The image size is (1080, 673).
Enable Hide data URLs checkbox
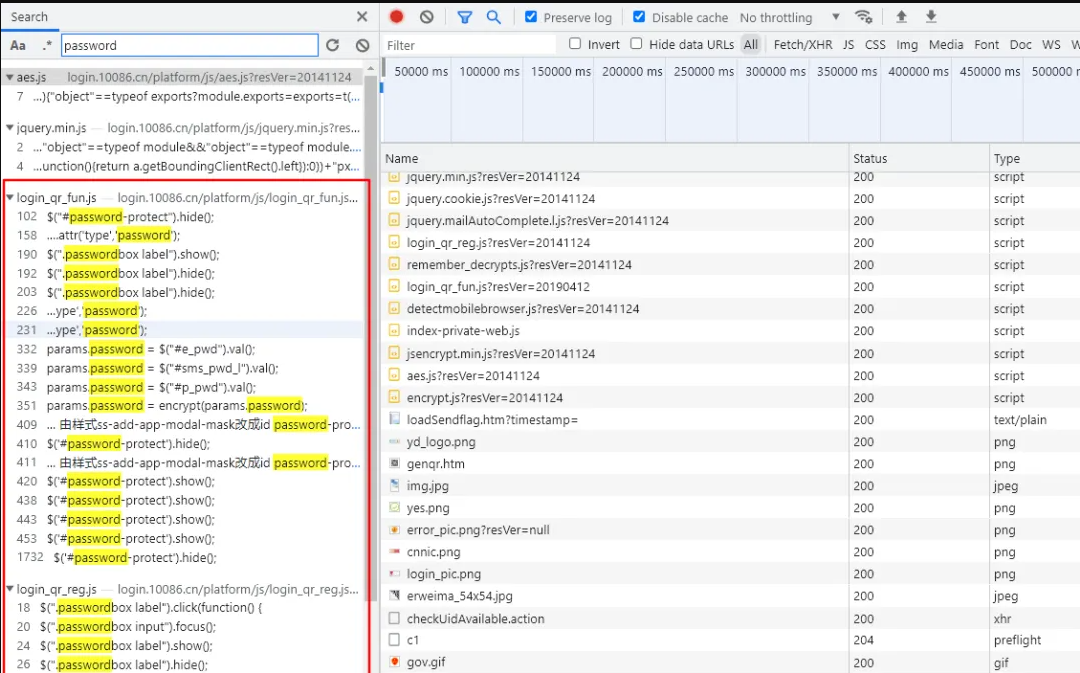coord(636,43)
